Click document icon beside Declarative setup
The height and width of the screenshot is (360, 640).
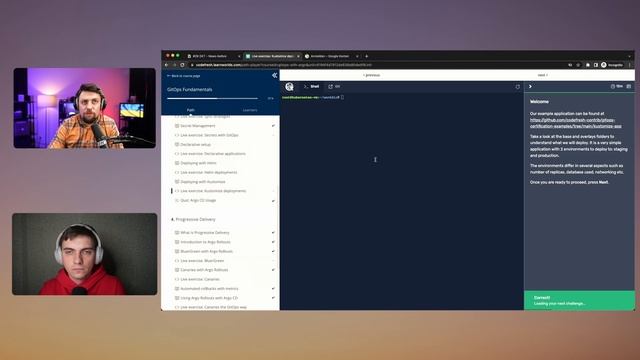coord(177,144)
